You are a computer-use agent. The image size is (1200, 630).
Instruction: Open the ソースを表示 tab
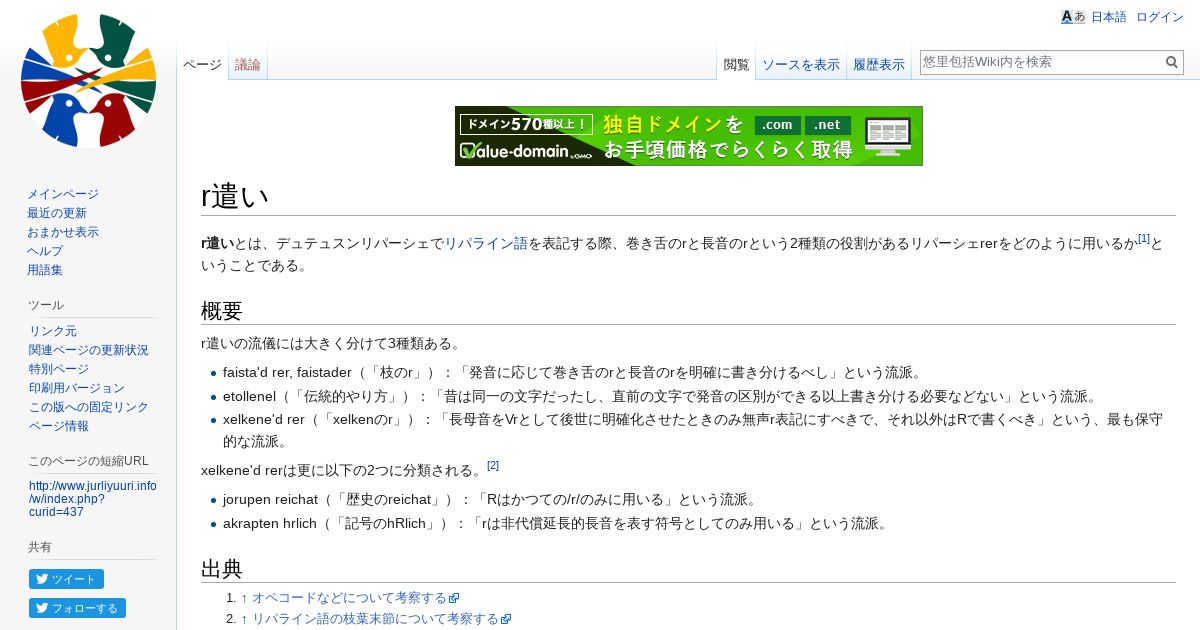pos(801,64)
